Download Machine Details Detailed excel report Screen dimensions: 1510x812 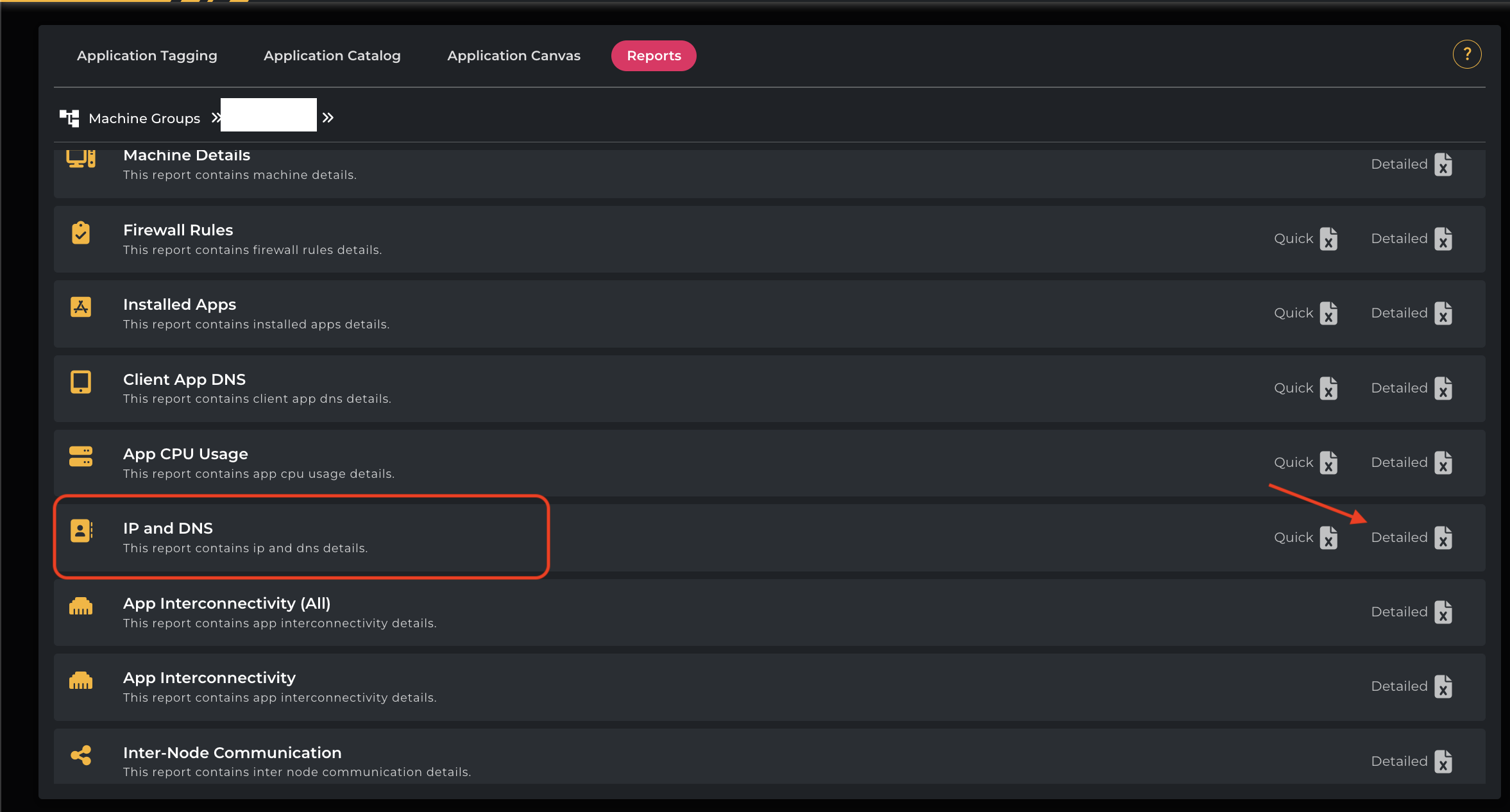[x=1443, y=164]
